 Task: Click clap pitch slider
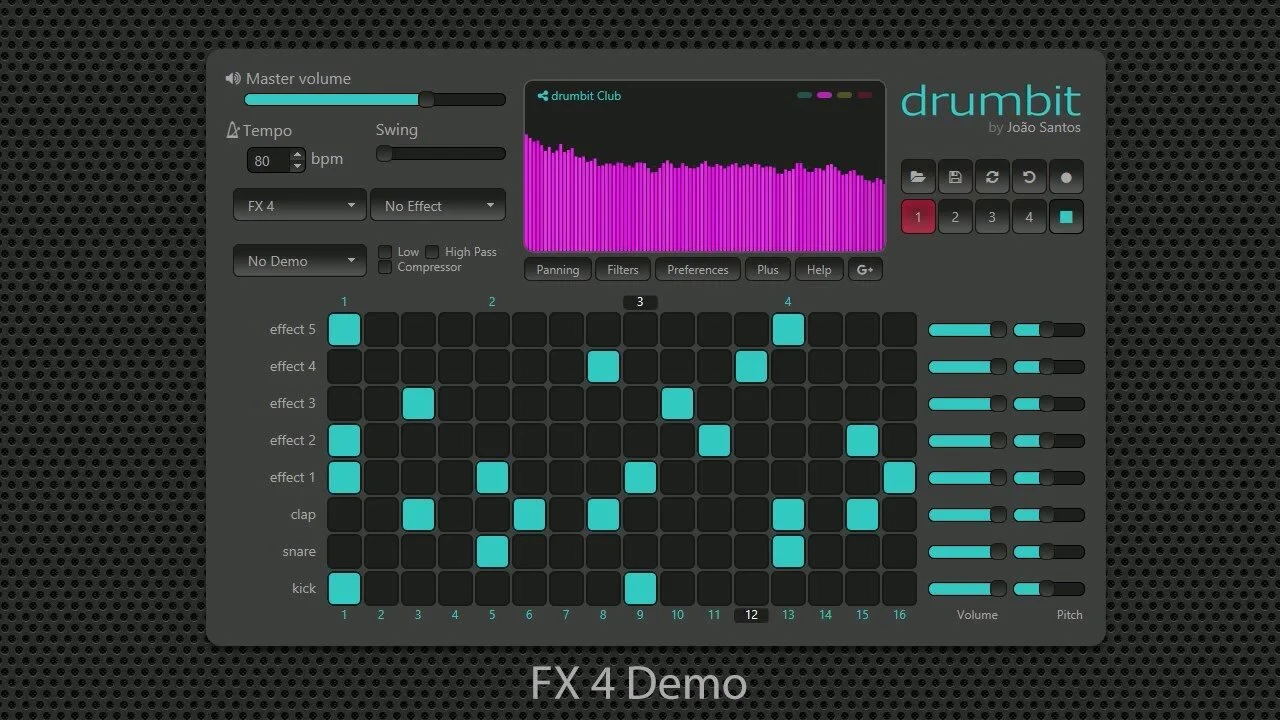click(x=1049, y=515)
